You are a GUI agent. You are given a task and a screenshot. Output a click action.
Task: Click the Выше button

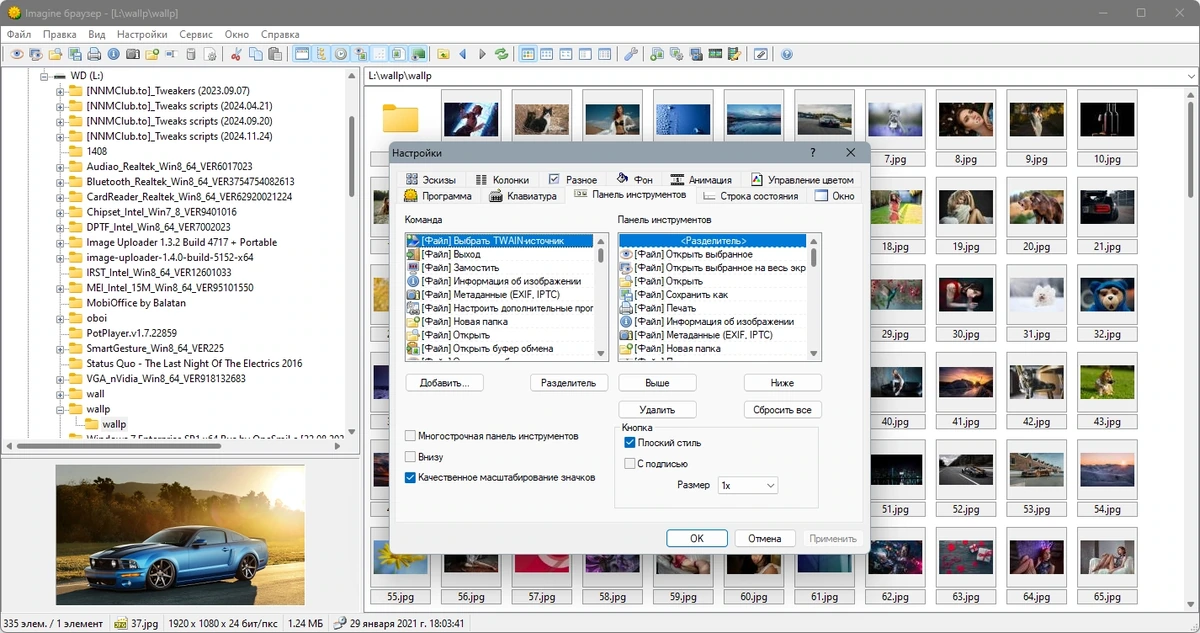(657, 383)
